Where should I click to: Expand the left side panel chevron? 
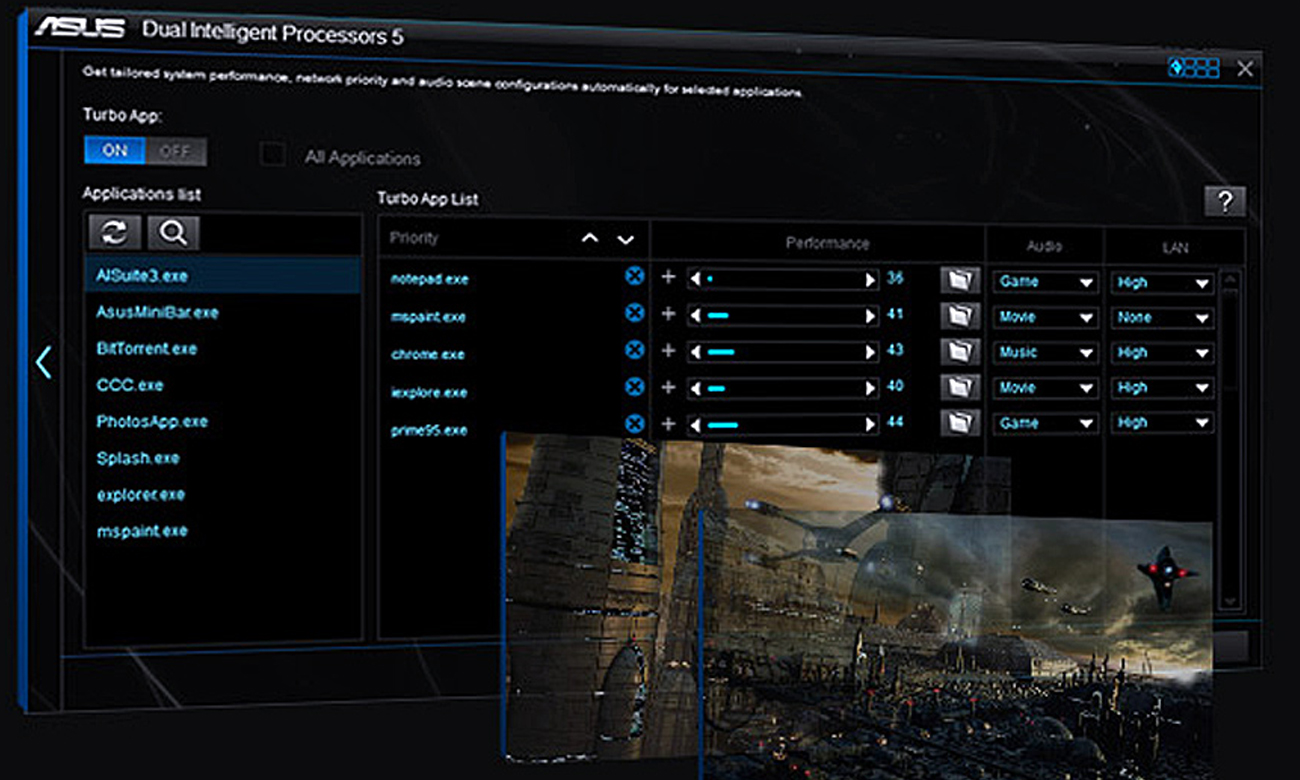click(x=43, y=362)
